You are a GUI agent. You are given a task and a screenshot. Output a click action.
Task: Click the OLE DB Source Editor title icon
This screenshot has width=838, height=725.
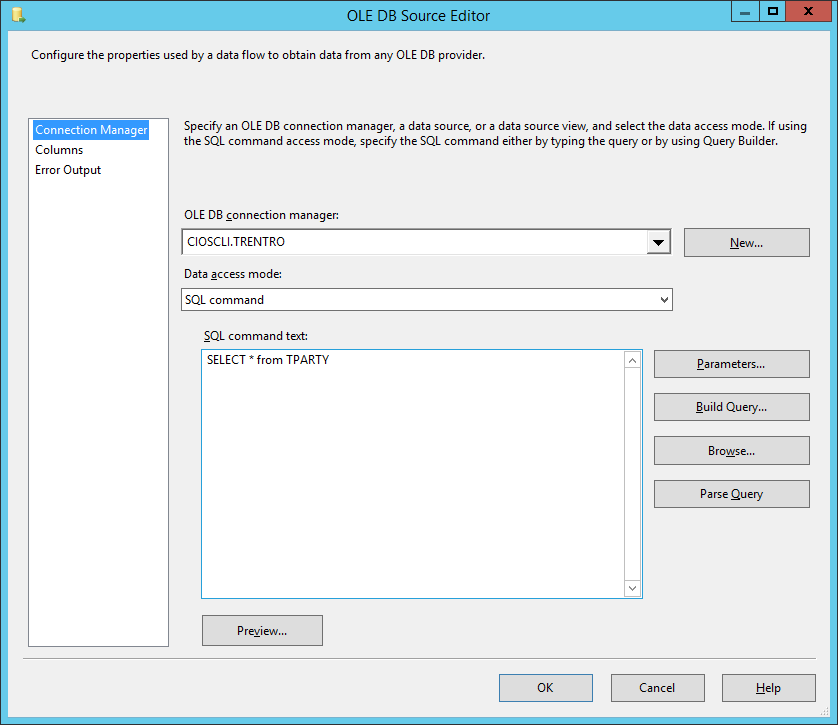(18, 15)
